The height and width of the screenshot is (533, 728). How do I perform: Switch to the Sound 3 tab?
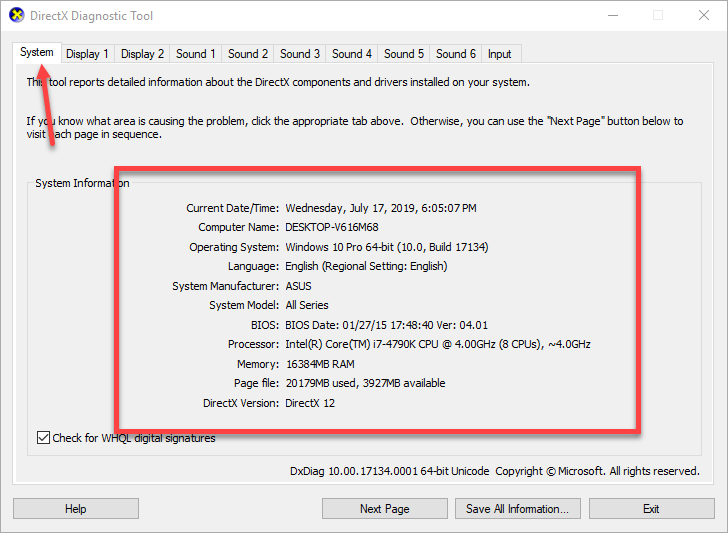coord(299,54)
